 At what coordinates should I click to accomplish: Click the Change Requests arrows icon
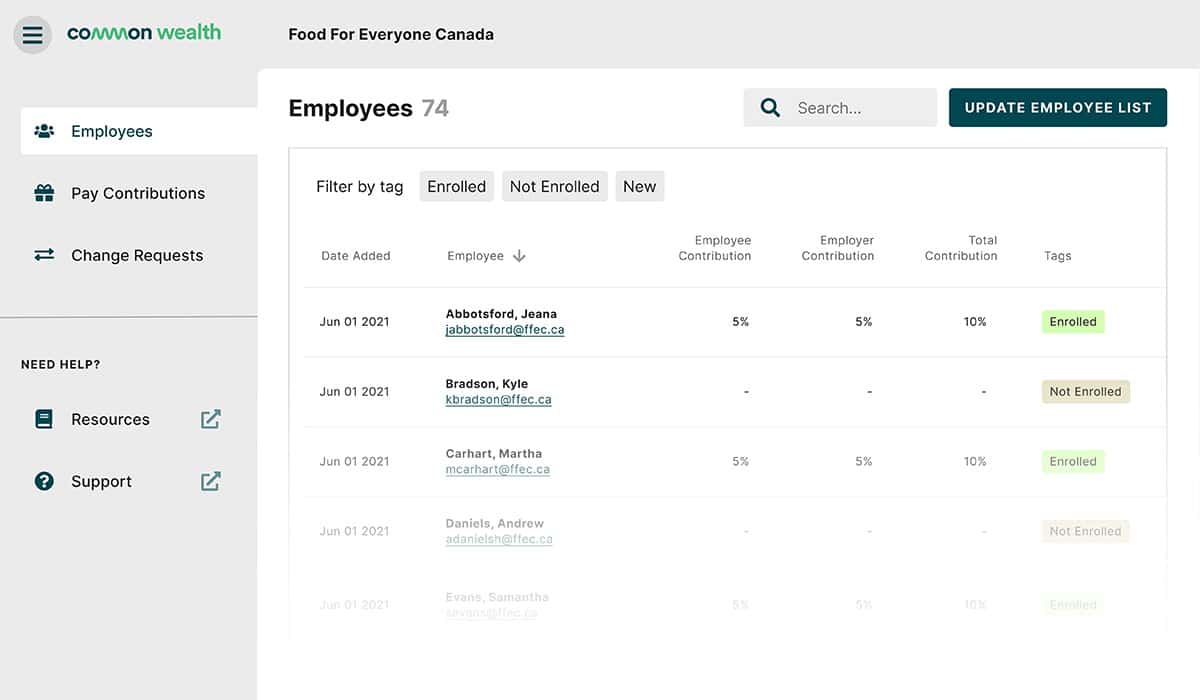pyautogui.click(x=44, y=255)
